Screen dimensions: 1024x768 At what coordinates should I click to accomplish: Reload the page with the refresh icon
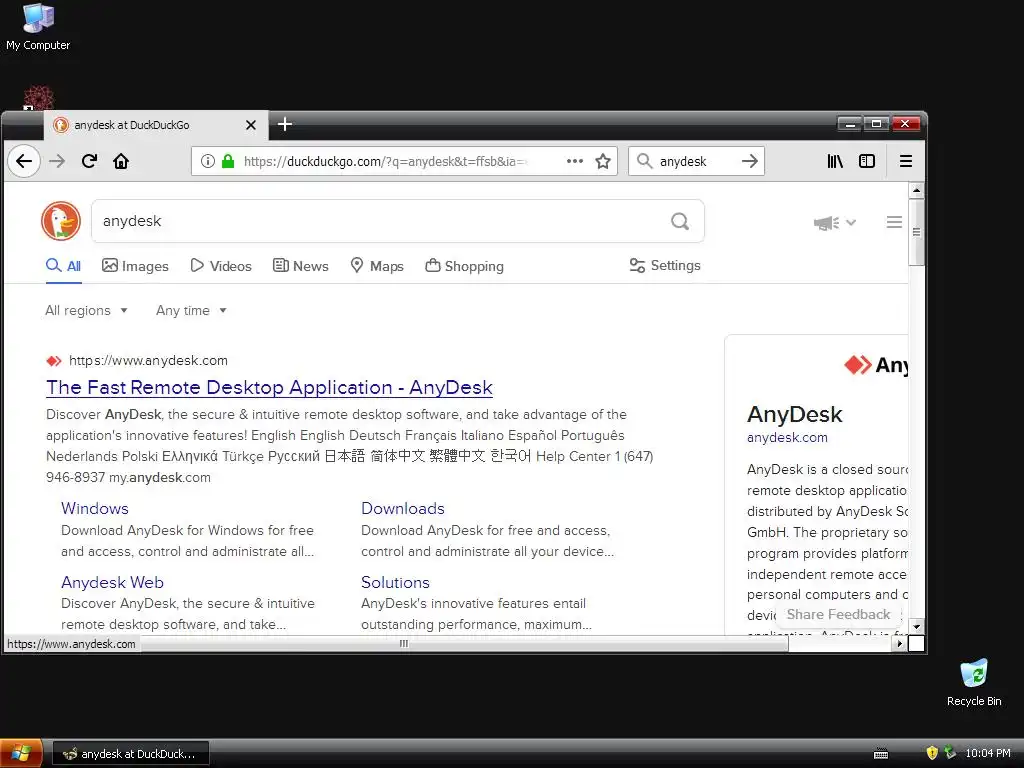point(89,161)
